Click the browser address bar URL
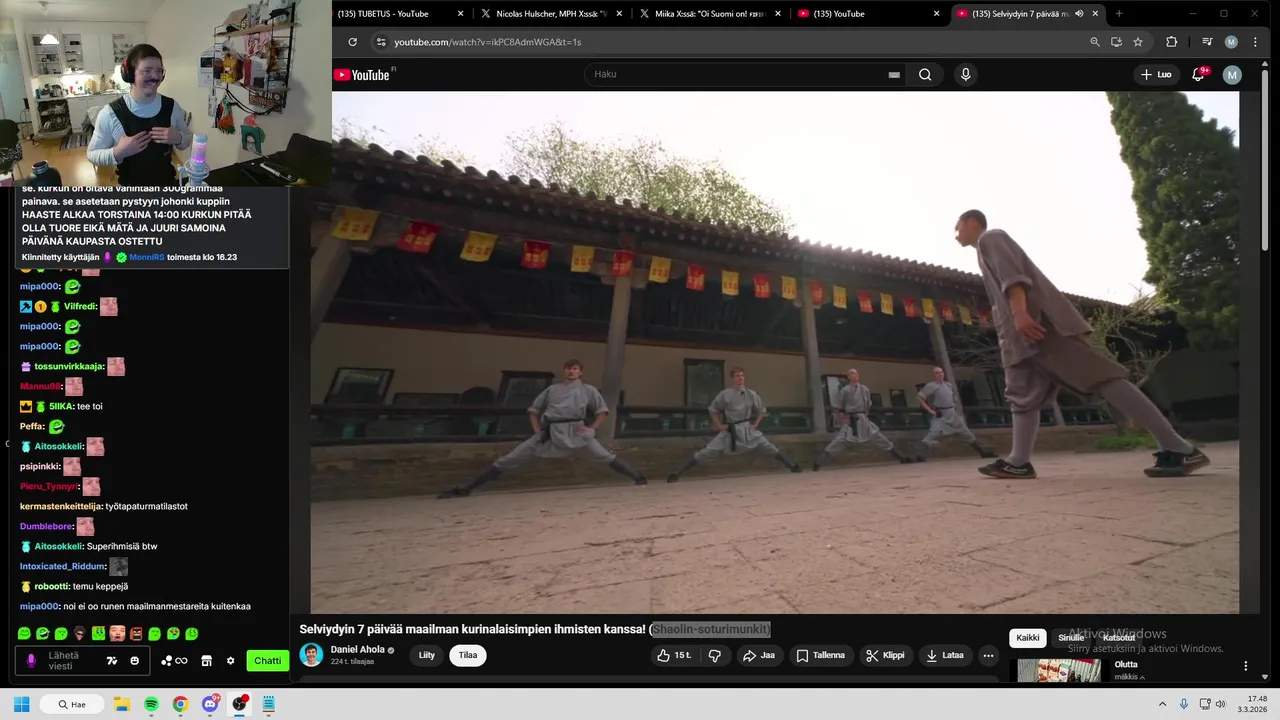Screen dimensions: 1280x720 pos(487,42)
